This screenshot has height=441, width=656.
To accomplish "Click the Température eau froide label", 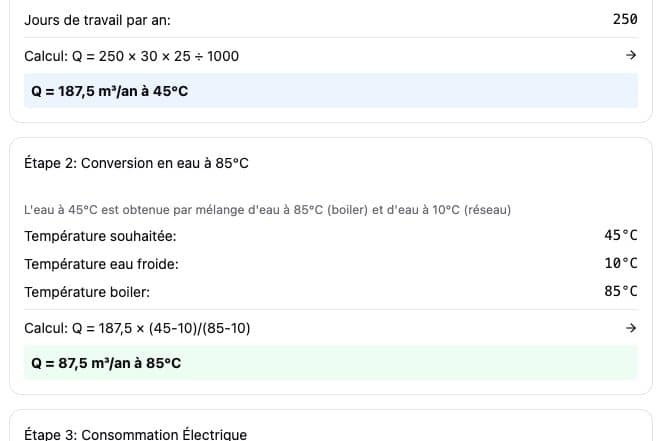I will (101, 264).
